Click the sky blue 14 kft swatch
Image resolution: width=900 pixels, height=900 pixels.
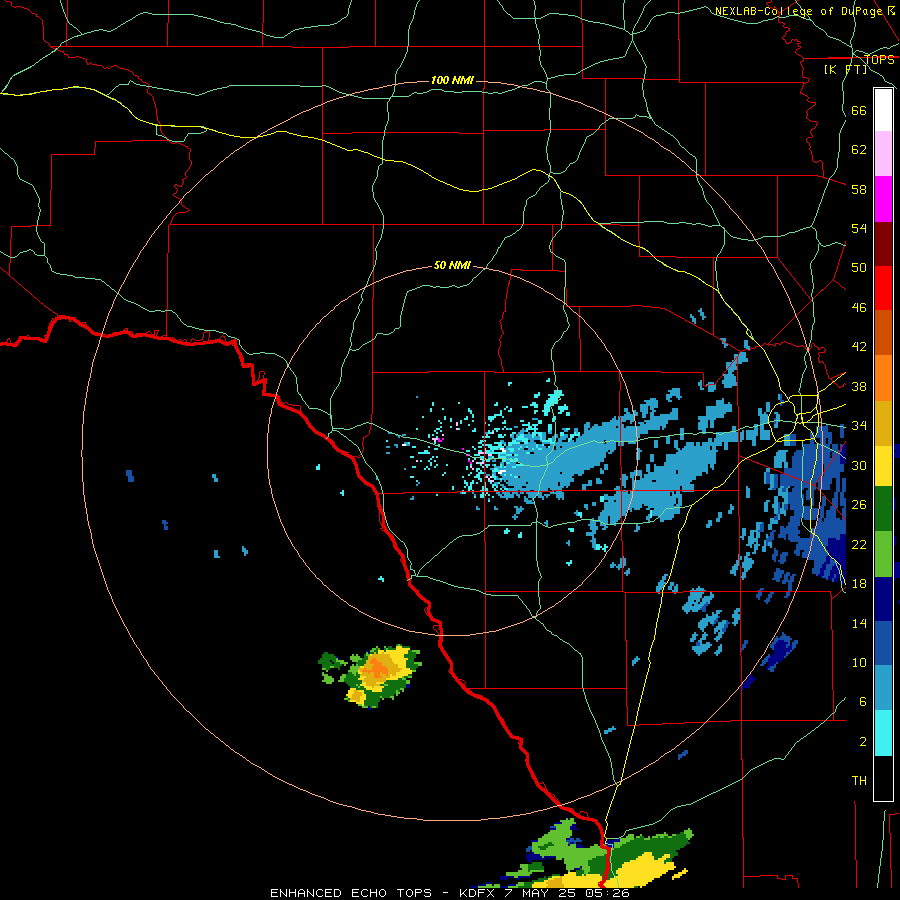[883, 688]
